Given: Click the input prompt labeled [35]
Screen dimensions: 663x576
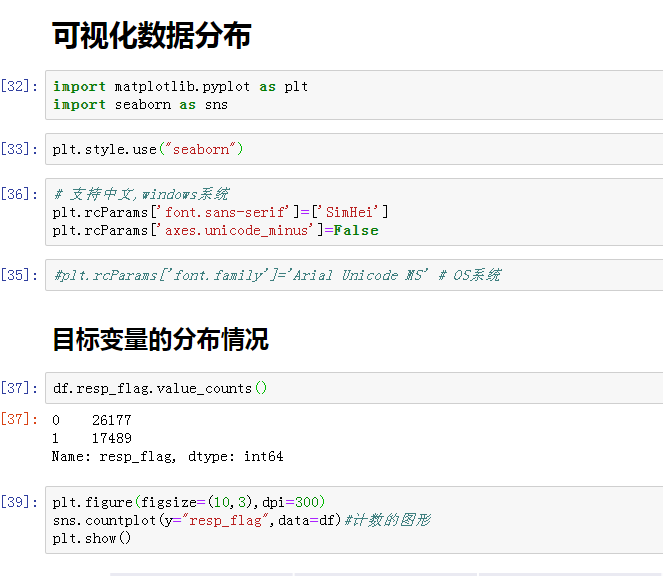Looking at the screenshot, I should (x=20, y=275).
